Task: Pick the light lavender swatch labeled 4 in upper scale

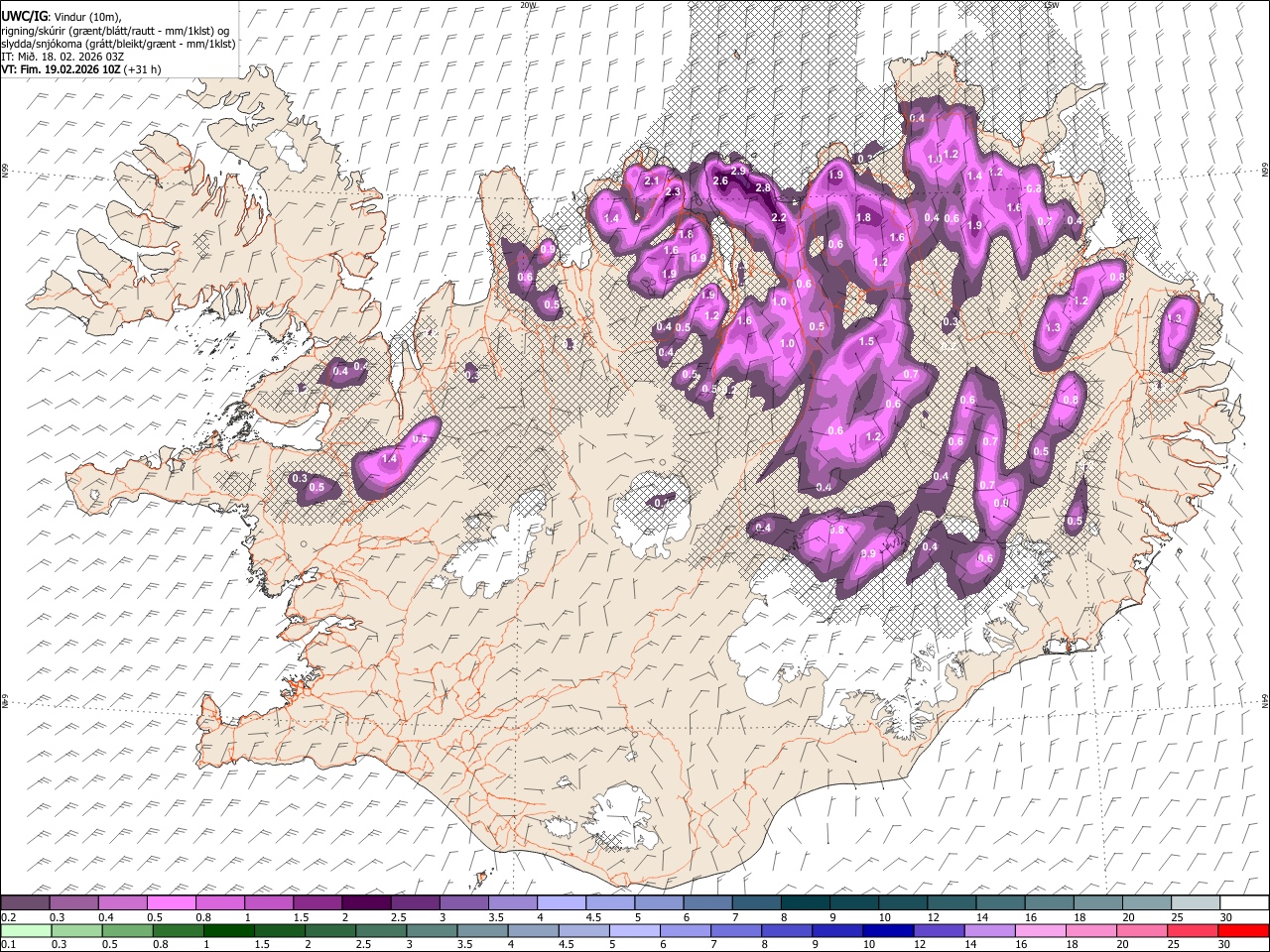Action: pyautogui.click(x=561, y=903)
